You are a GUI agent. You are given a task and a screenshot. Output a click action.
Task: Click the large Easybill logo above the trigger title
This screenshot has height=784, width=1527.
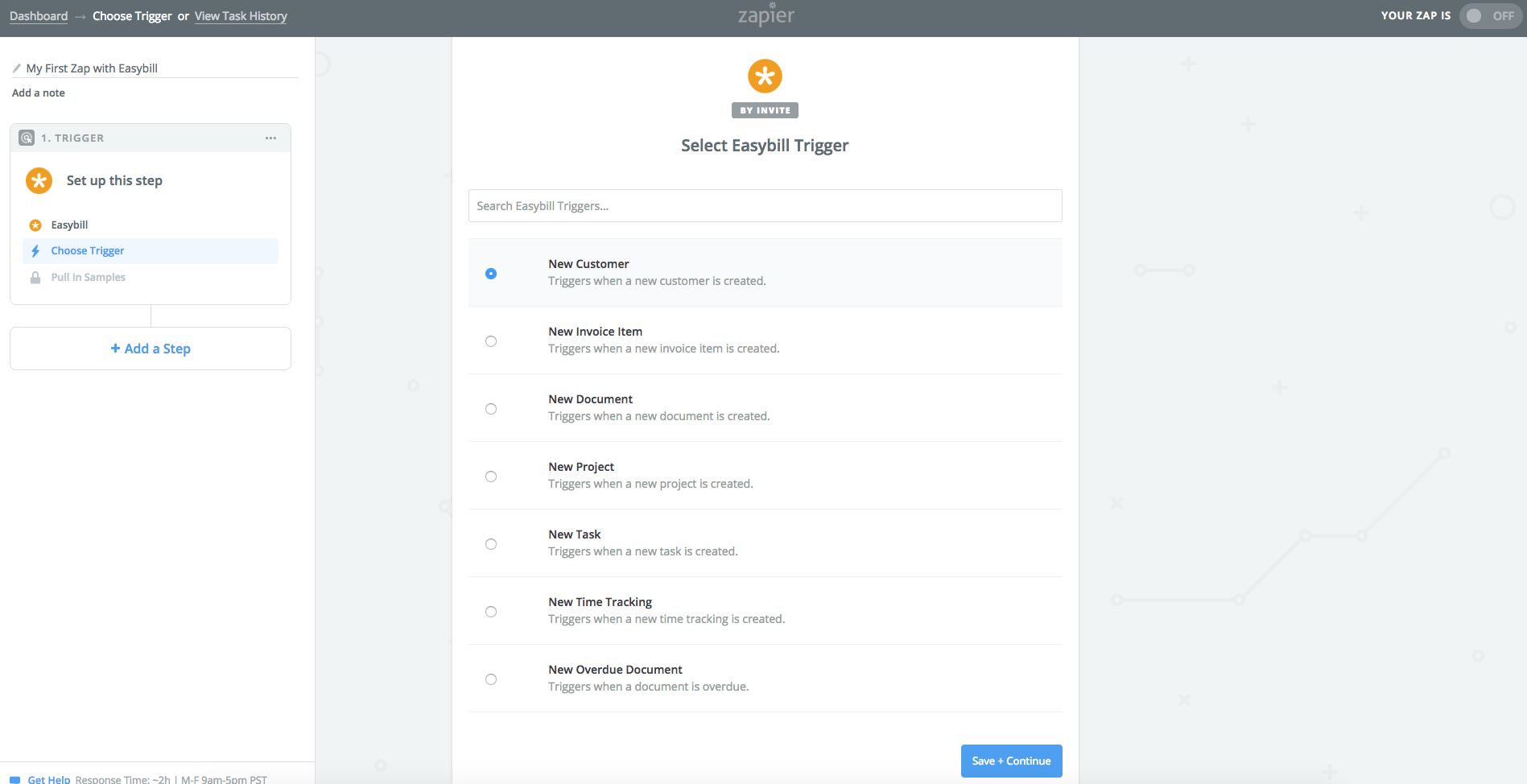[765, 76]
